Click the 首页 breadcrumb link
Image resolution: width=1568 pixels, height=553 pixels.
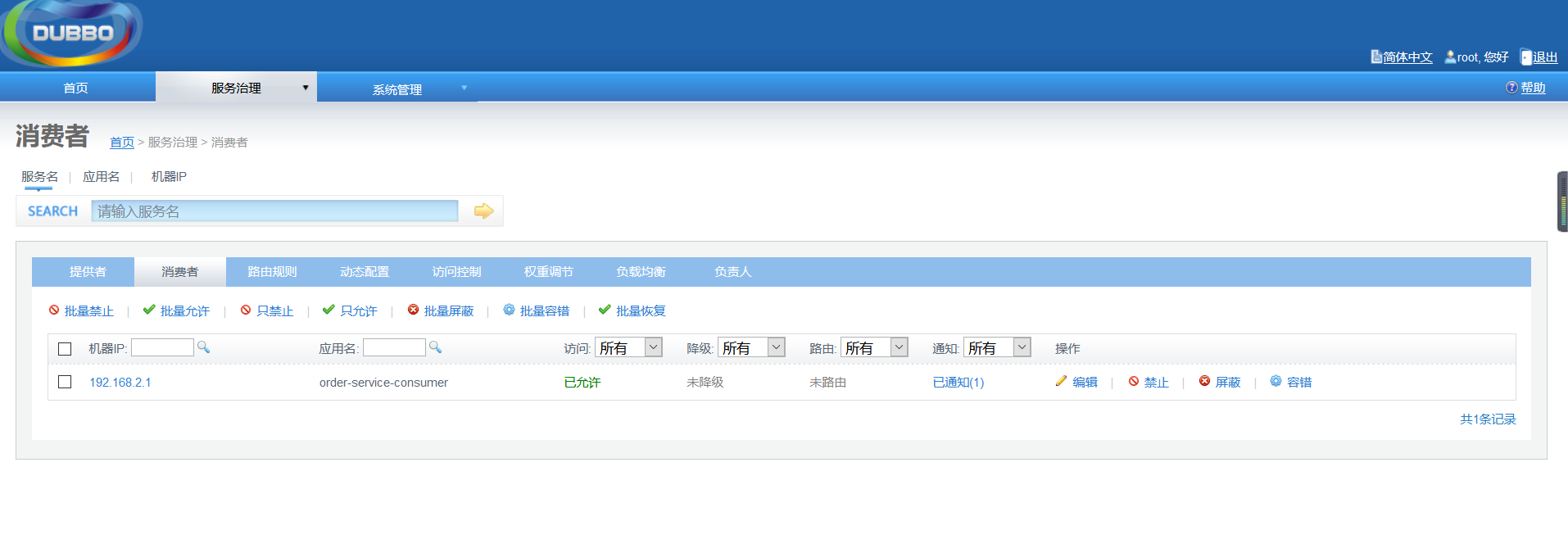click(122, 143)
